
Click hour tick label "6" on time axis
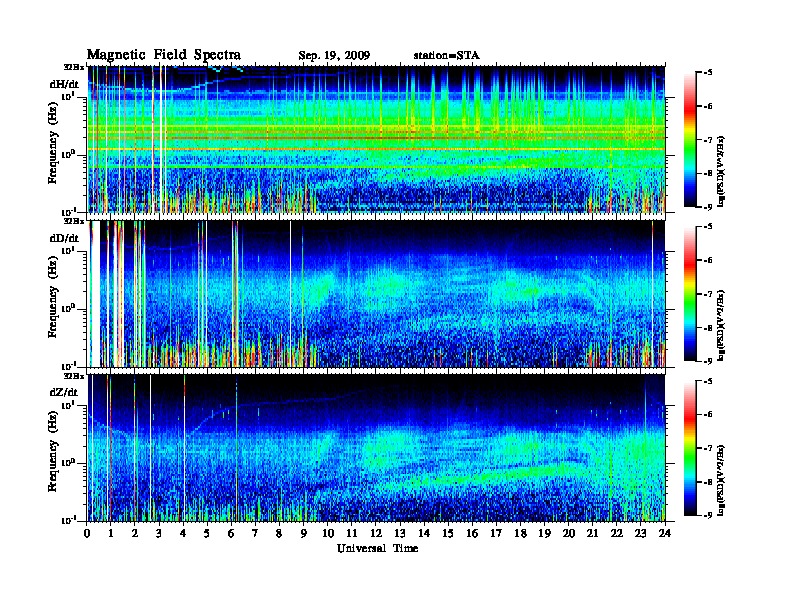click(x=231, y=534)
